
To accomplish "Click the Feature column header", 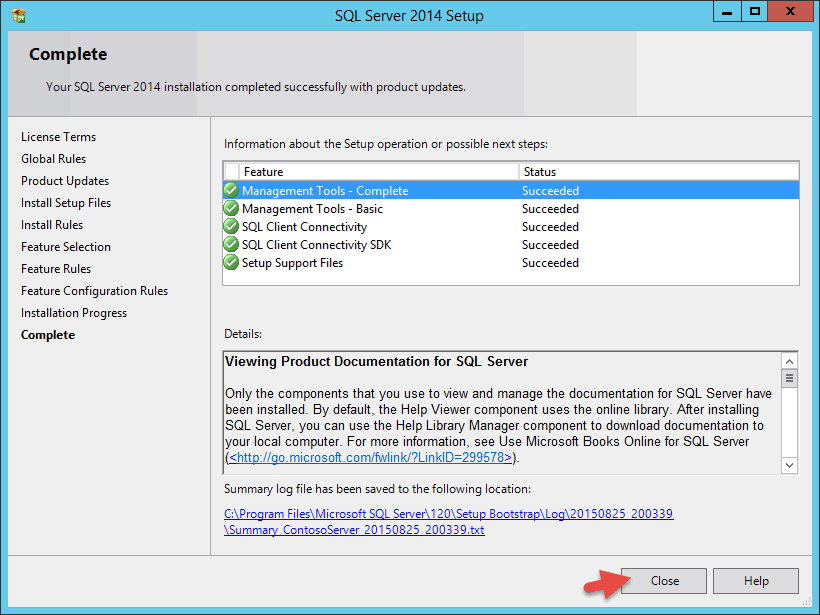I will [x=379, y=172].
